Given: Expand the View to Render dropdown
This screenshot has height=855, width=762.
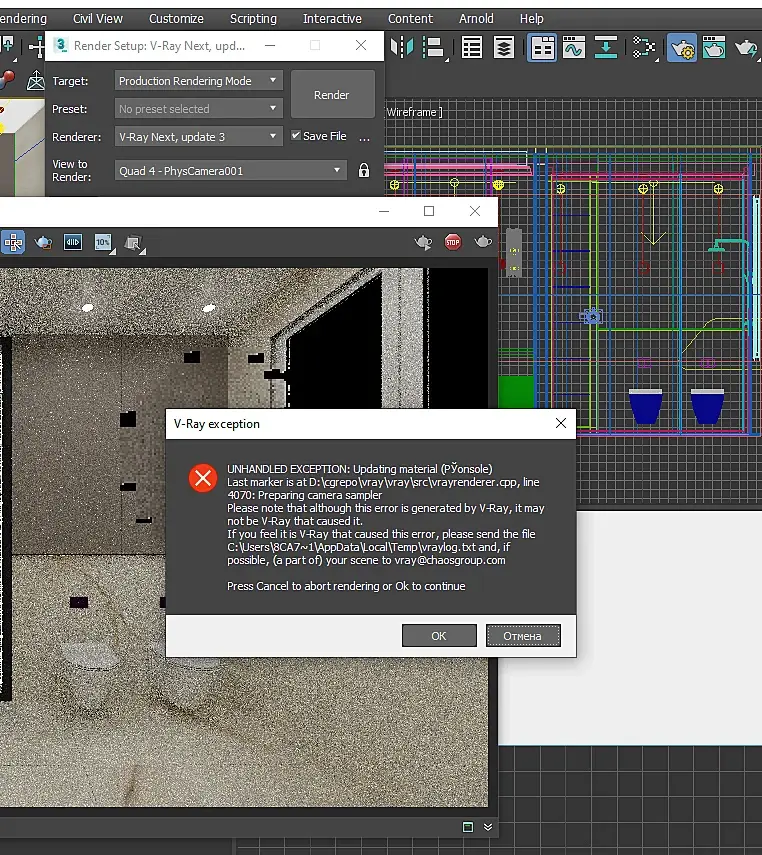Looking at the screenshot, I should pos(230,171).
